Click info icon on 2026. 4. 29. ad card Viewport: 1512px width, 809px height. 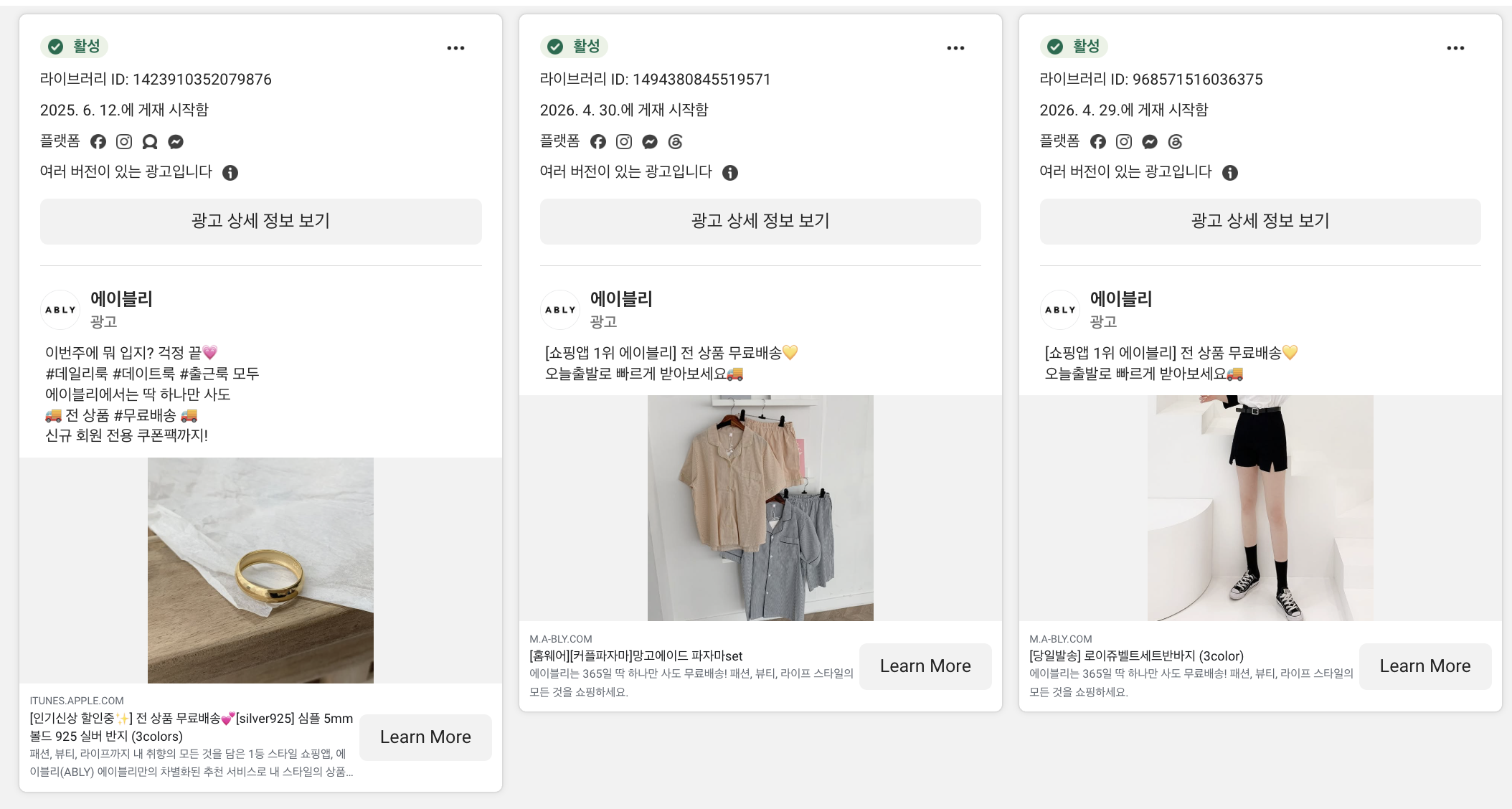[1230, 172]
